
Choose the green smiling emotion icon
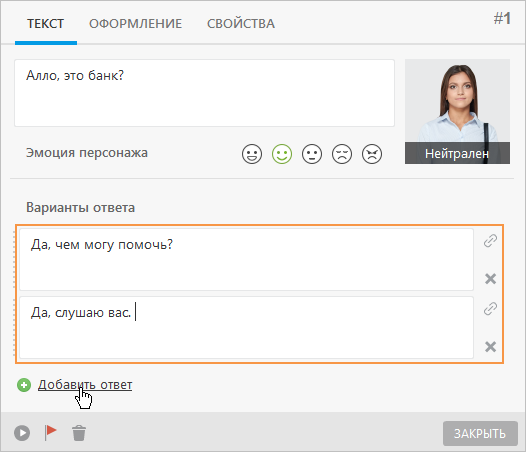pos(282,154)
